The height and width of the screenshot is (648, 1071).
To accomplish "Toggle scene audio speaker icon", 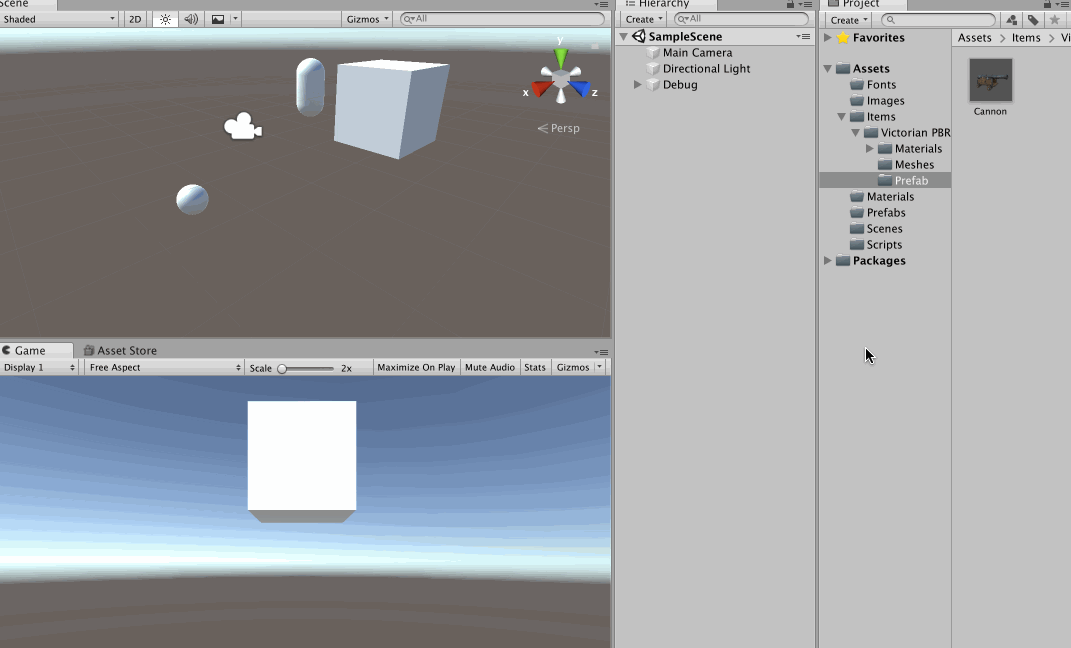I will (x=191, y=19).
